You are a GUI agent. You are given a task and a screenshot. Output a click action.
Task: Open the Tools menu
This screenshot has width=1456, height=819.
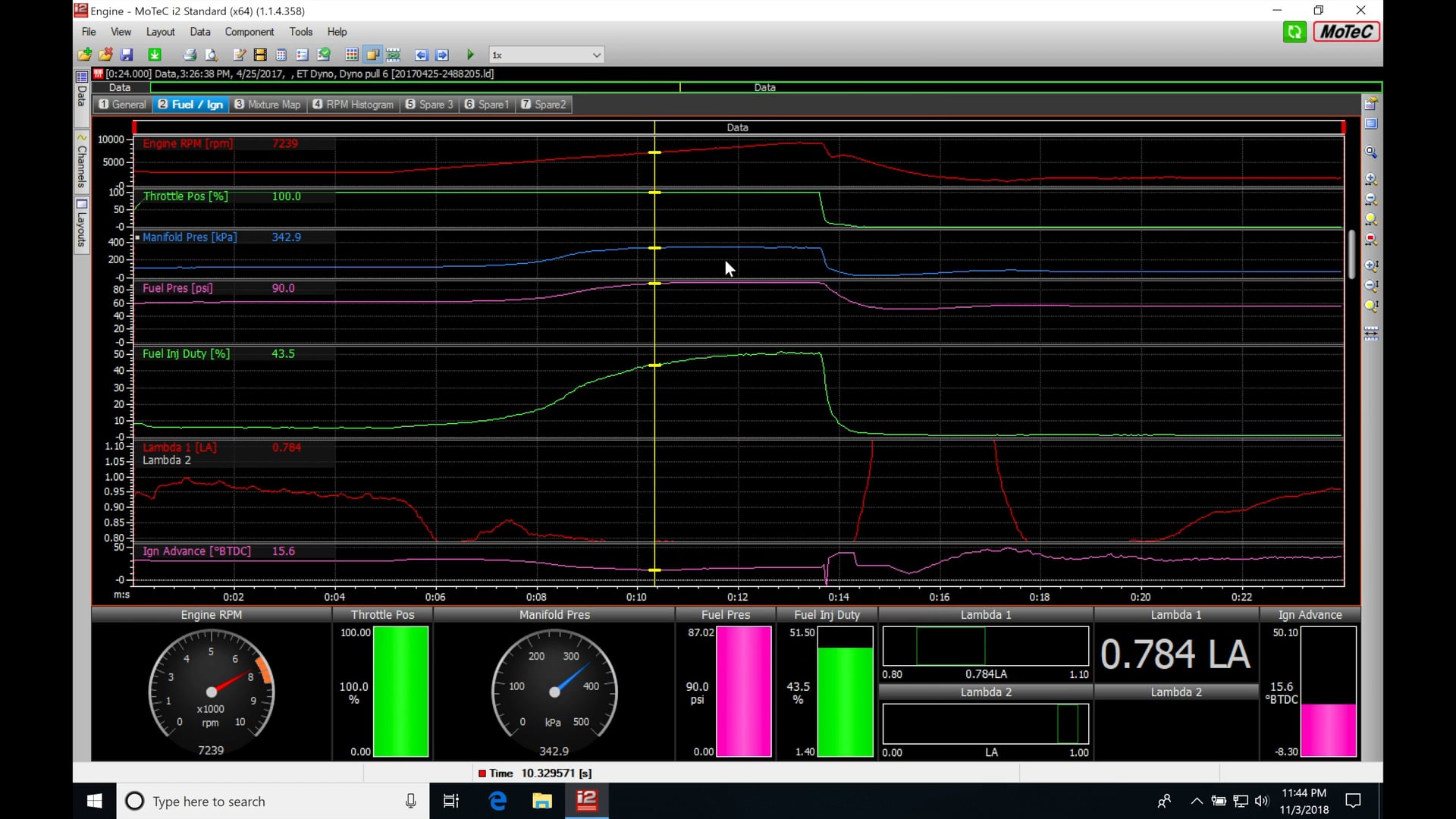click(x=301, y=32)
